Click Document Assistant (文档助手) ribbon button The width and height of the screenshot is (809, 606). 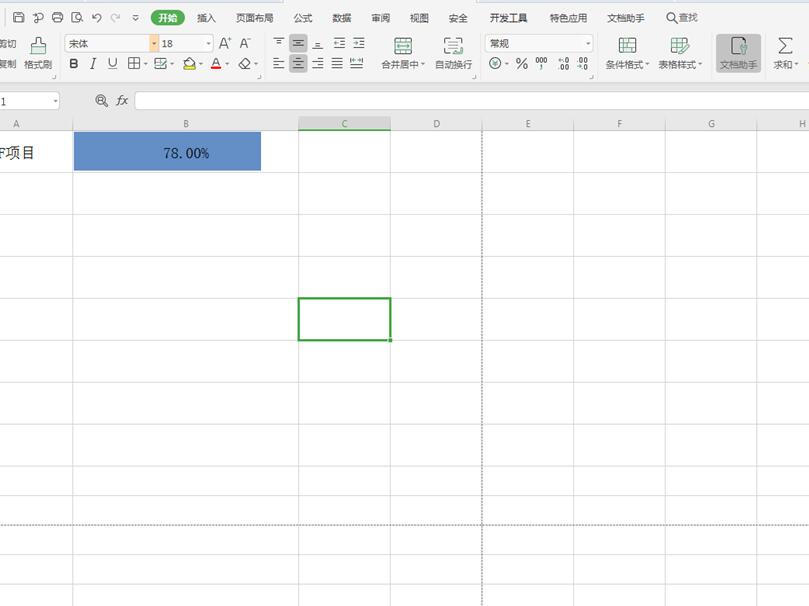click(738, 53)
